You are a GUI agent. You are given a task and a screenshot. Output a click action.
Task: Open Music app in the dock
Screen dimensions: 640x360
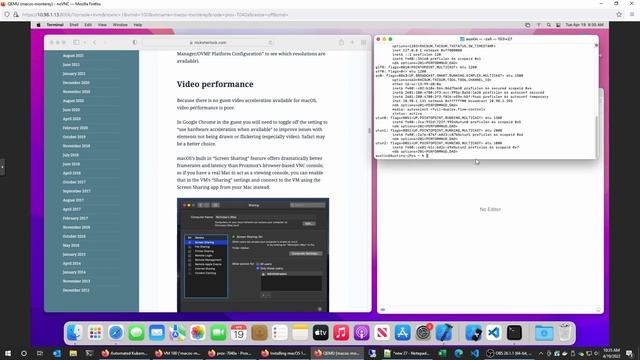point(341,333)
